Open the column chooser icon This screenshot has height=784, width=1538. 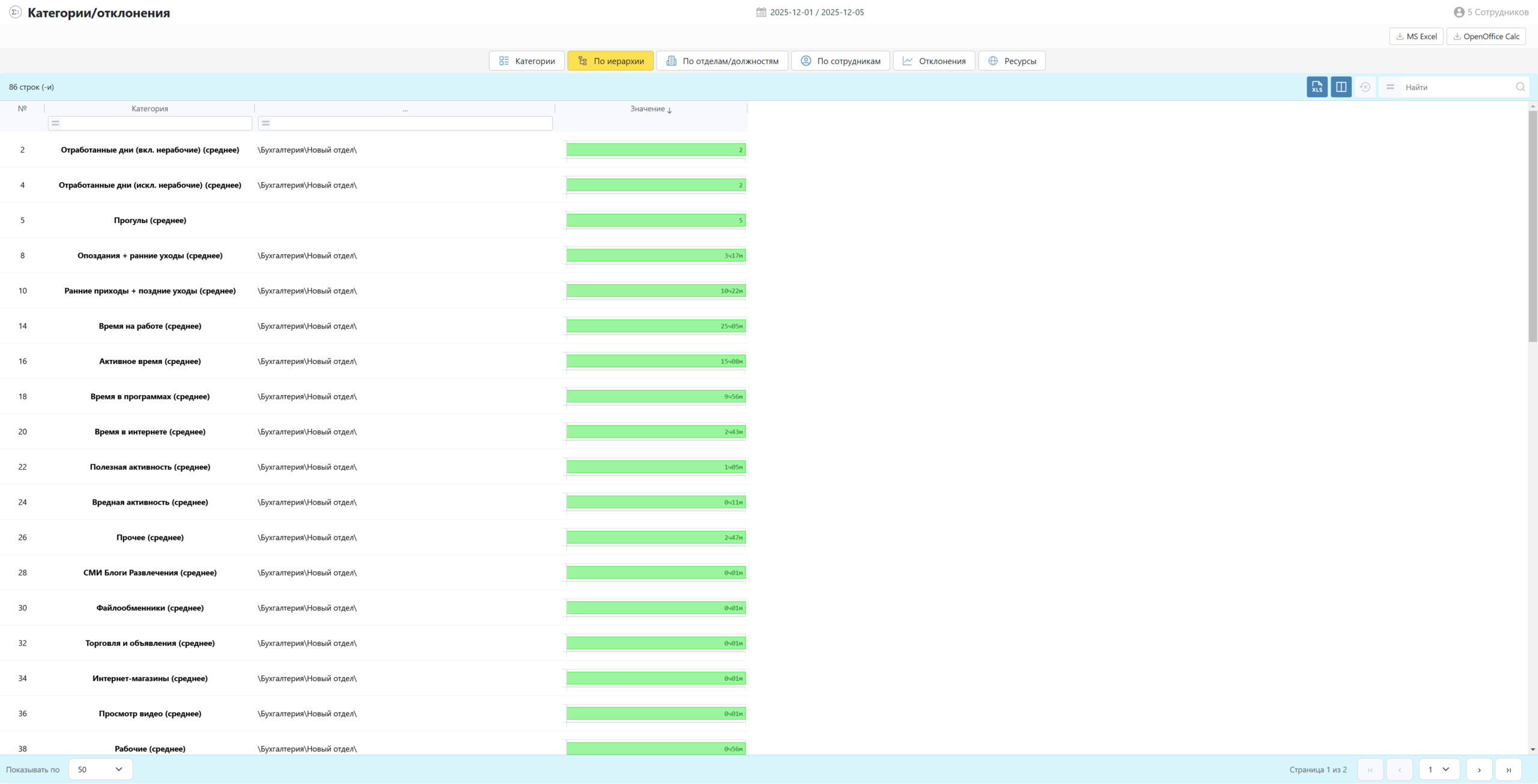pos(1340,87)
